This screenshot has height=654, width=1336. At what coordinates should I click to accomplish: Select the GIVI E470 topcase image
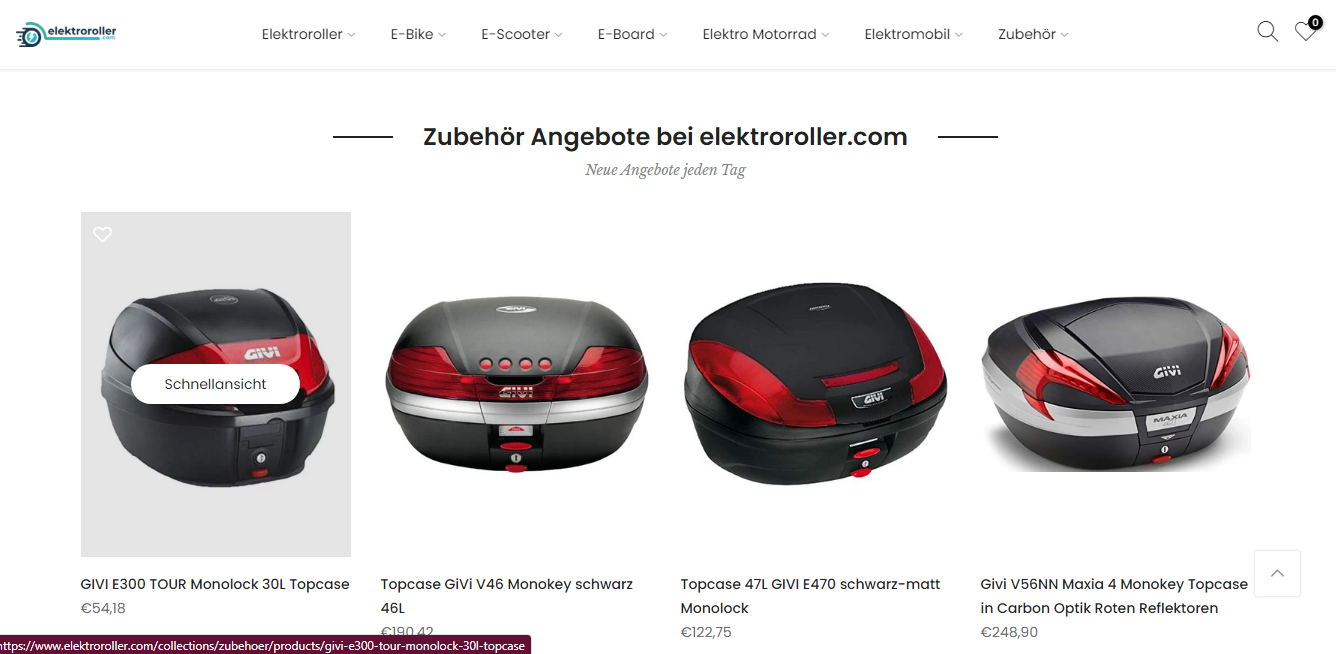click(816, 384)
